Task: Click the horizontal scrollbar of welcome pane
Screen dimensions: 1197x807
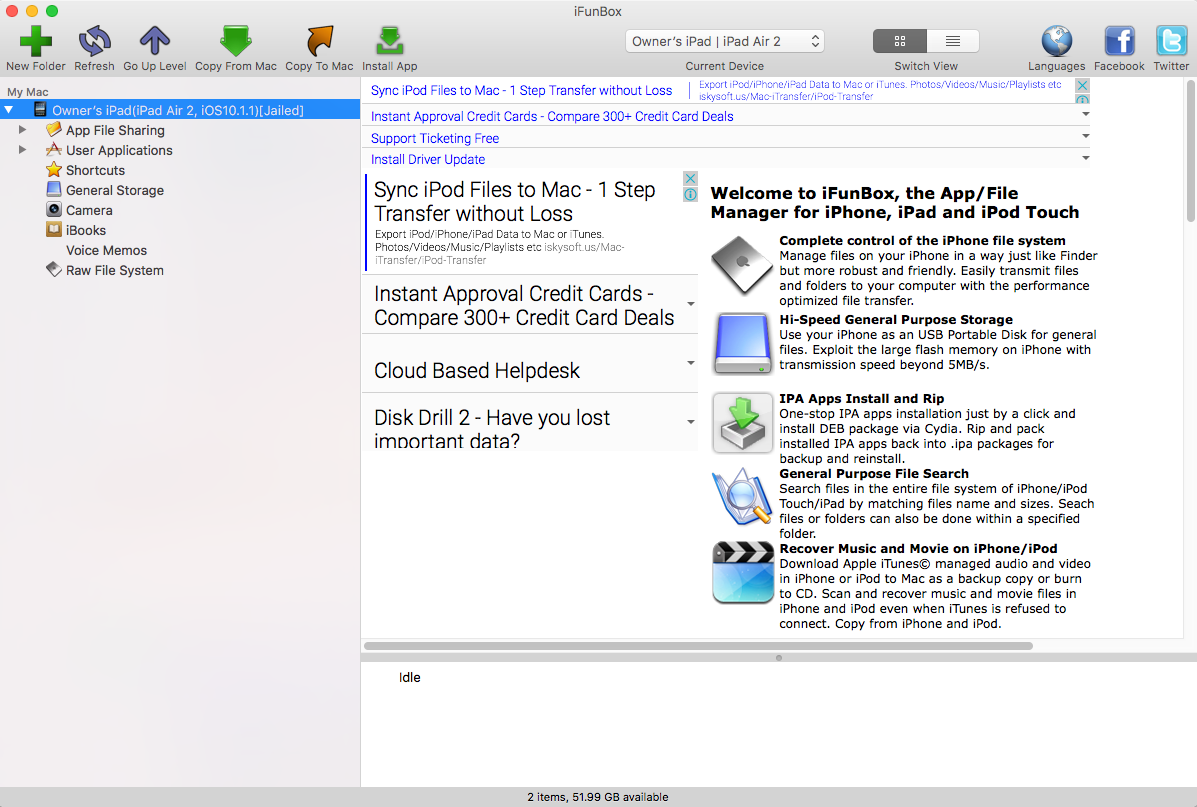Action: click(699, 646)
